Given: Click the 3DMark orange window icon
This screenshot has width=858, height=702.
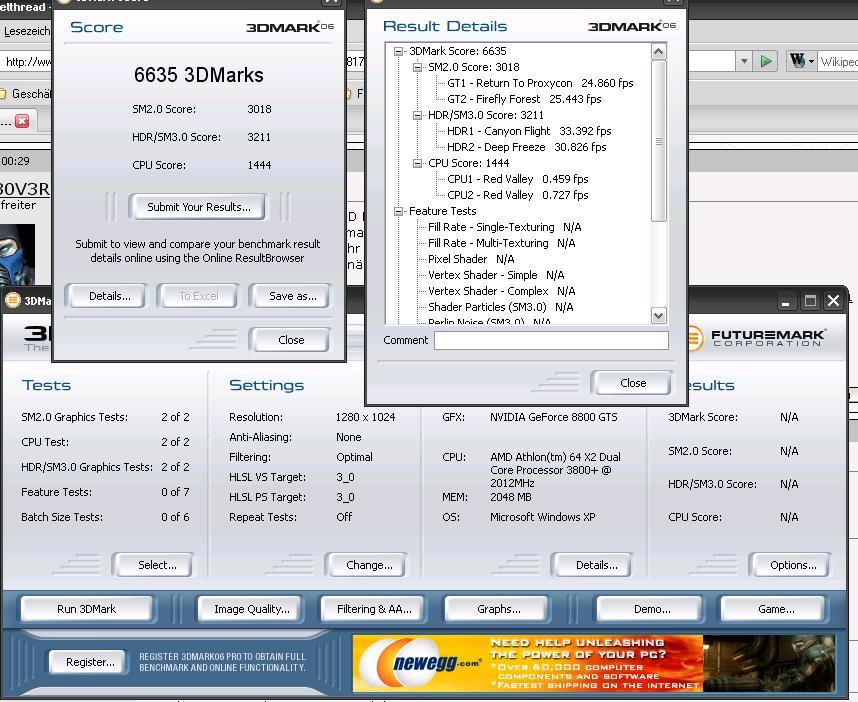Looking at the screenshot, I should (13, 300).
